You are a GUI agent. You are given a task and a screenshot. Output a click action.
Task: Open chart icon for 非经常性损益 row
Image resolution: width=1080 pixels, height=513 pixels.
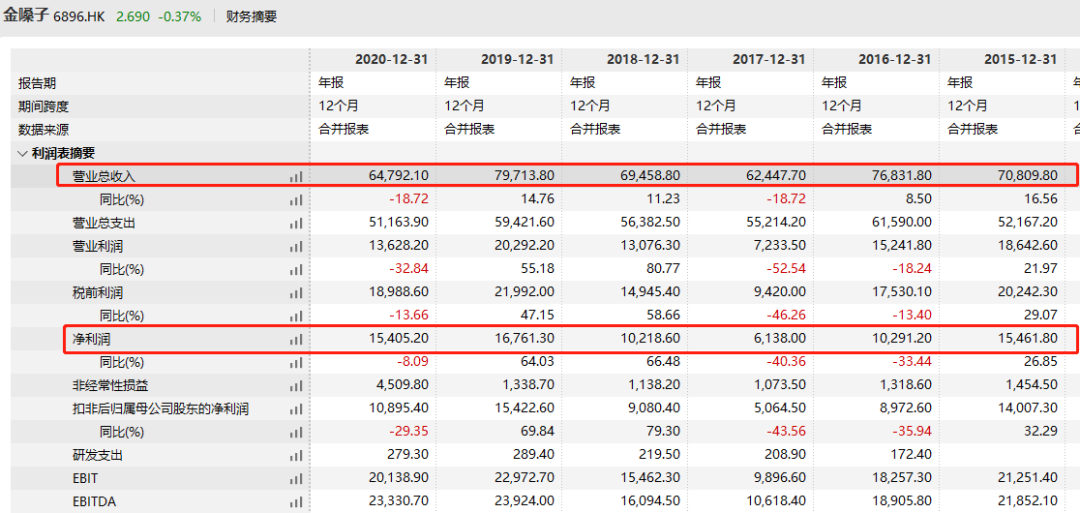click(x=296, y=386)
